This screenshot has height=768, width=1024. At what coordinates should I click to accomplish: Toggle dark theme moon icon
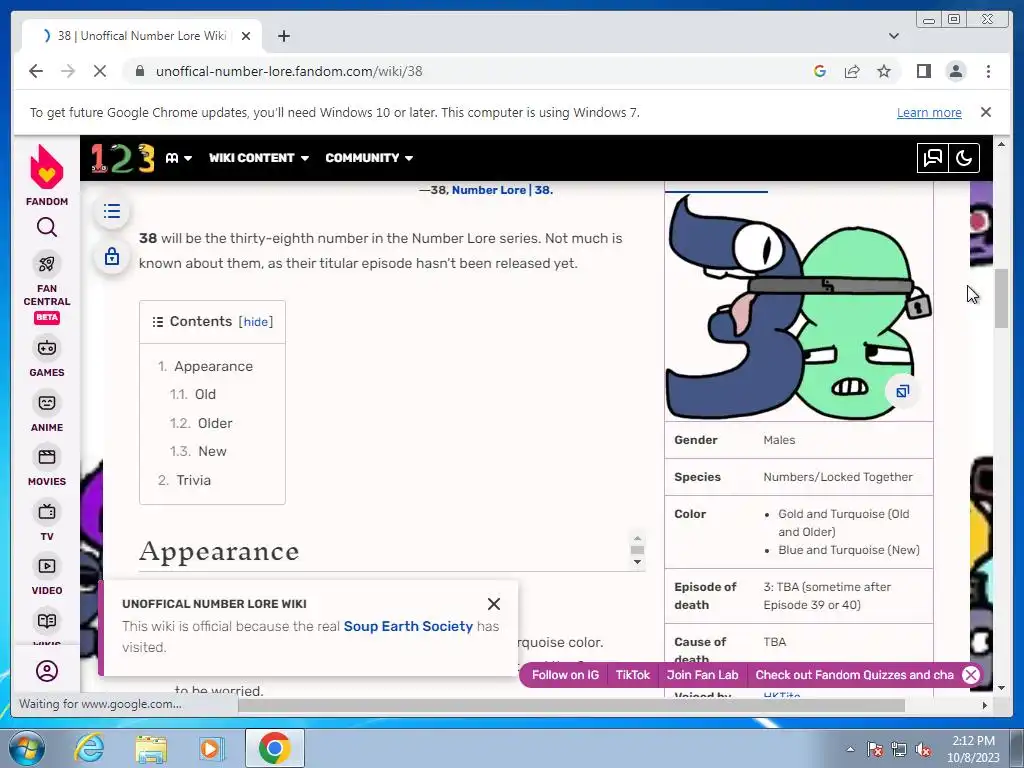click(x=964, y=158)
